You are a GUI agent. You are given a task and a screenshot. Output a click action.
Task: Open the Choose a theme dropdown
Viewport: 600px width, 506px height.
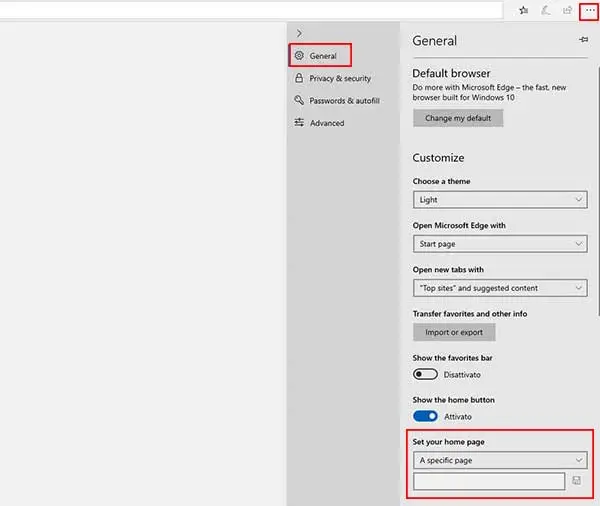(500, 199)
